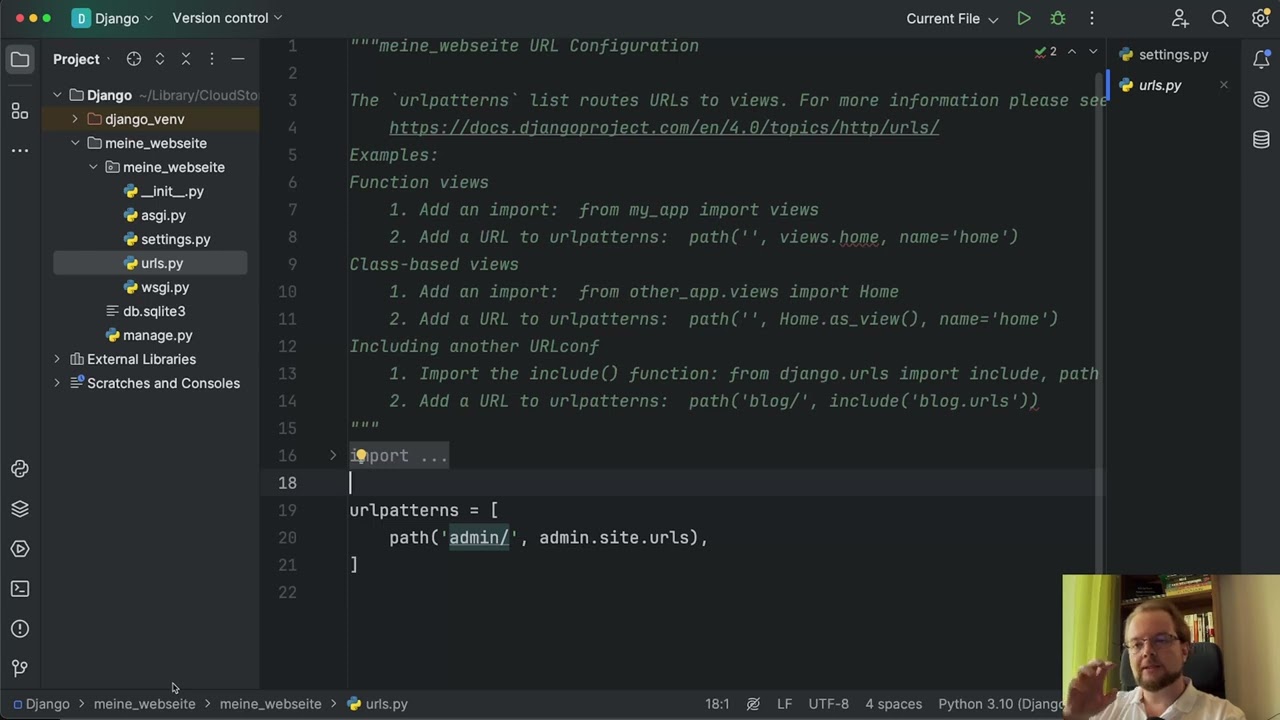Click the Collapse All icon in the Project panel

[x=186, y=59]
